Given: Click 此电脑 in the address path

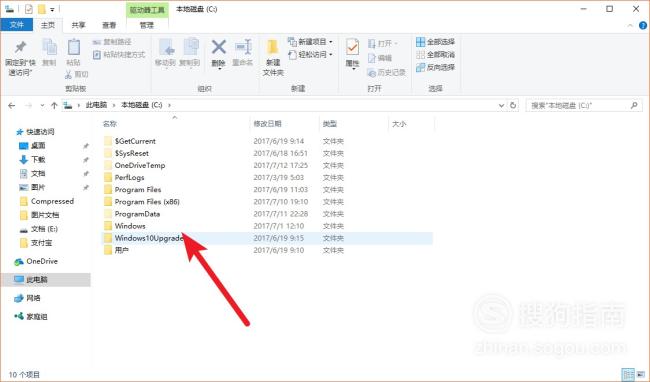Looking at the screenshot, I should click(x=96, y=105).
